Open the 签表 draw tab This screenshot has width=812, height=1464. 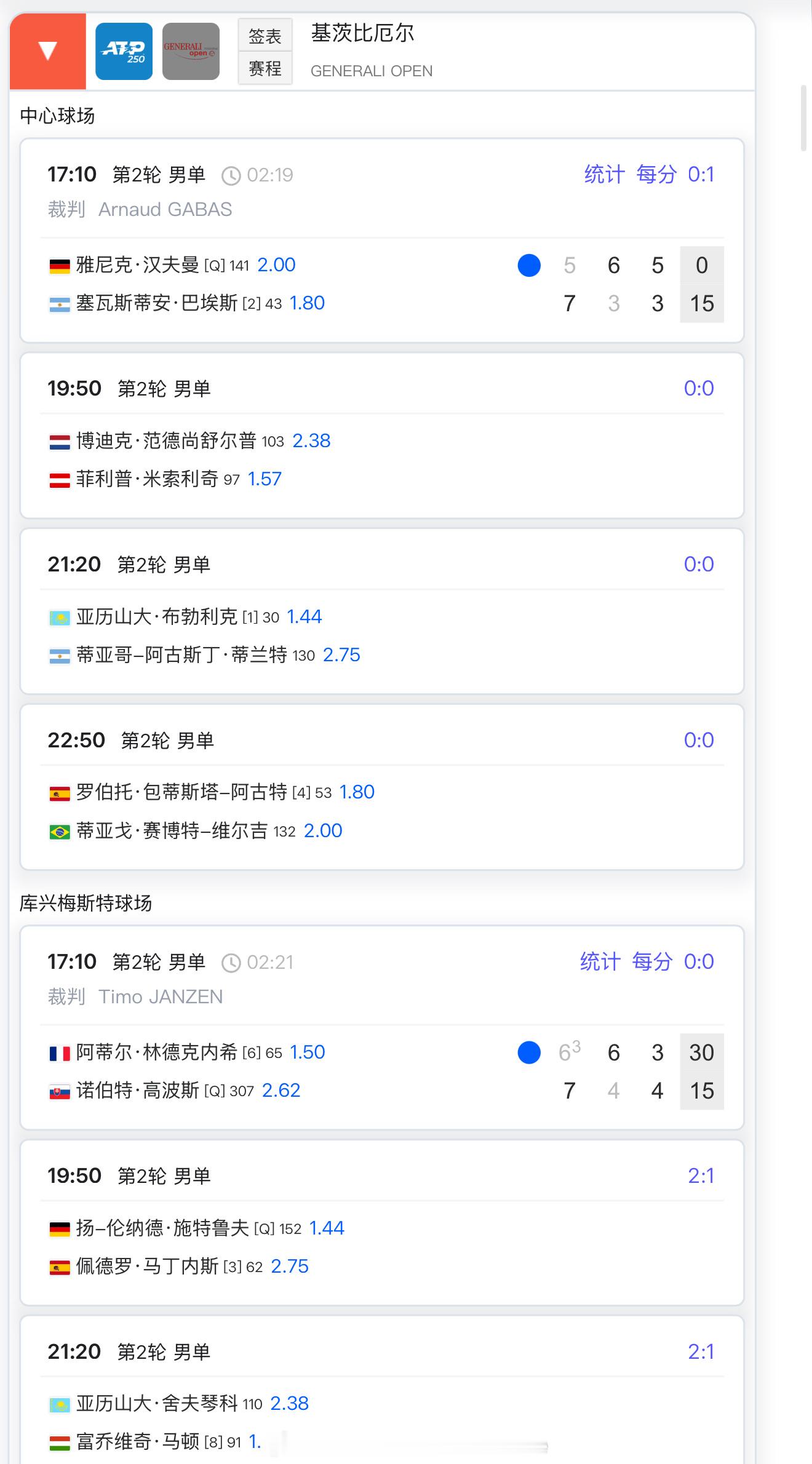(x=265, y=36)
